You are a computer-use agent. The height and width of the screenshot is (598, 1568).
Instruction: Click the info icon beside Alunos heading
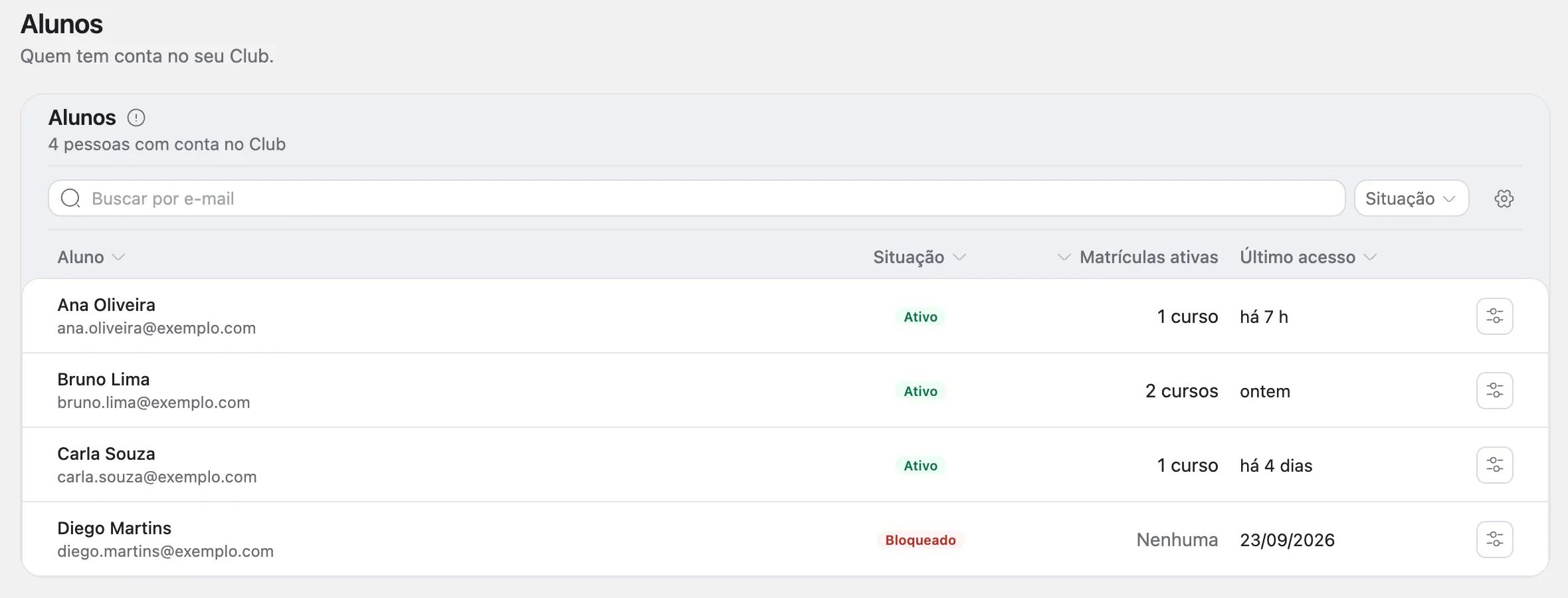(136, 118)
